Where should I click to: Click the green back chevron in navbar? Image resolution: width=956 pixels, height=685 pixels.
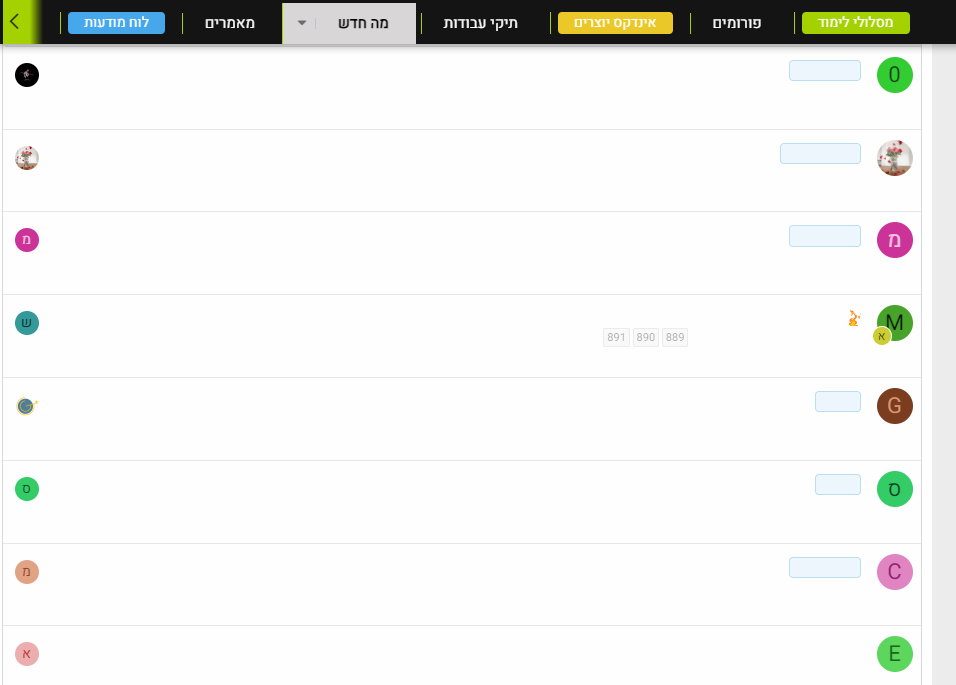click(x=15, y=22)
